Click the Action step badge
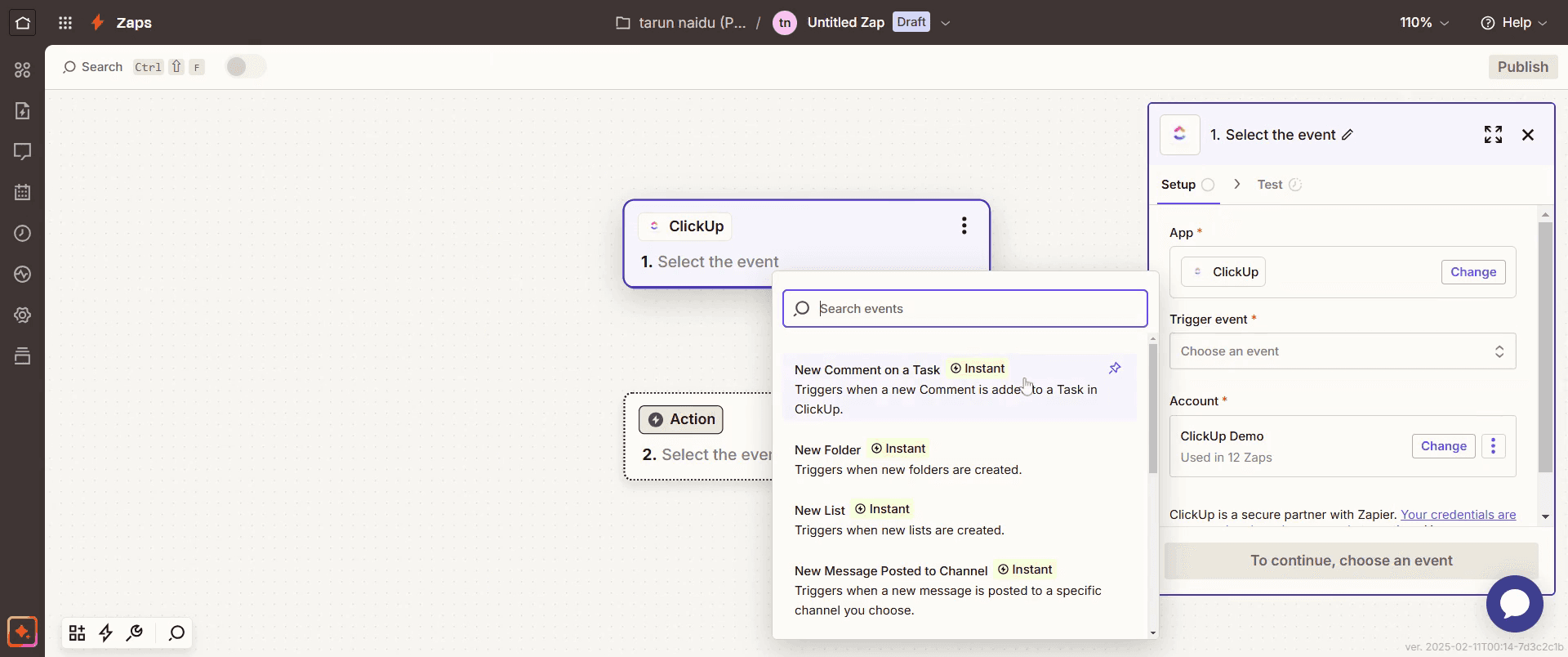This screenshot has width=1568, height=657. point(681,419)
